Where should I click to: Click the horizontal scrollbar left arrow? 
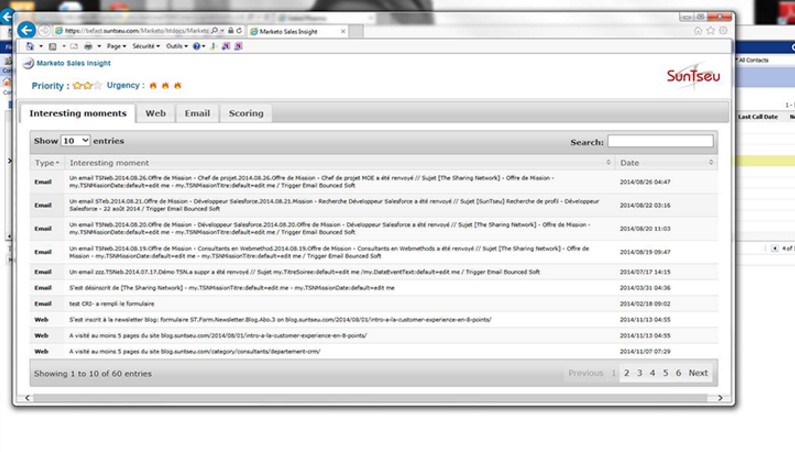pos(27,398)
